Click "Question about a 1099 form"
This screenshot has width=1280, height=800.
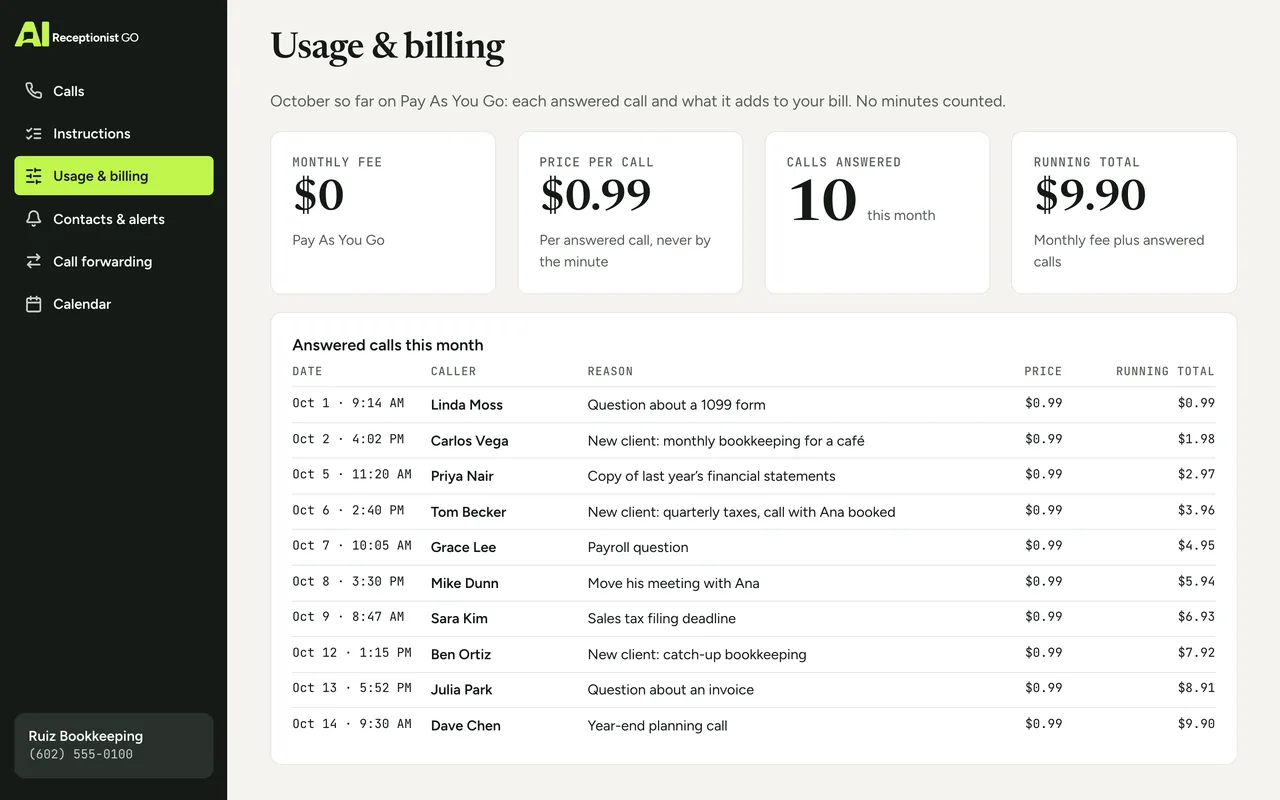click(677, 405)
